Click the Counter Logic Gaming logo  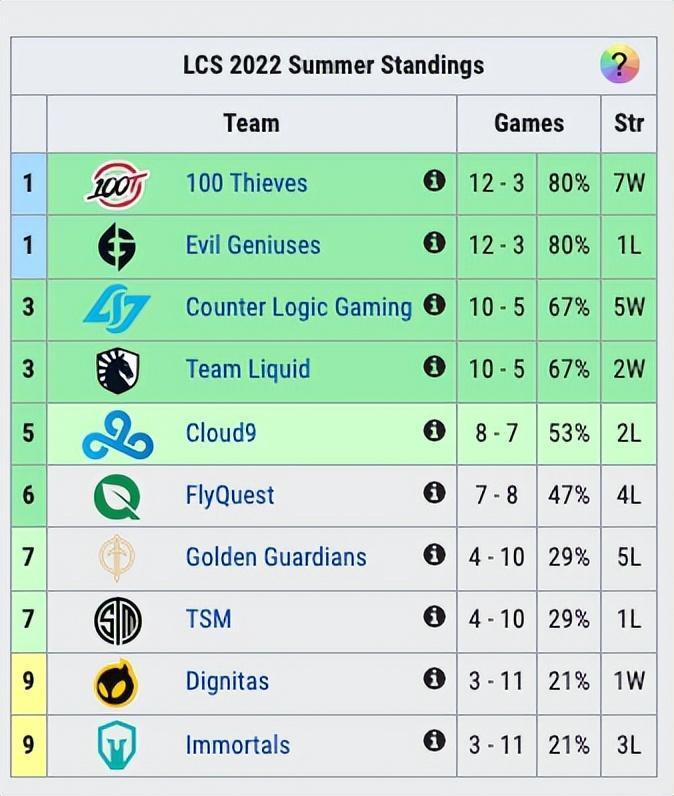click(117, 308)
